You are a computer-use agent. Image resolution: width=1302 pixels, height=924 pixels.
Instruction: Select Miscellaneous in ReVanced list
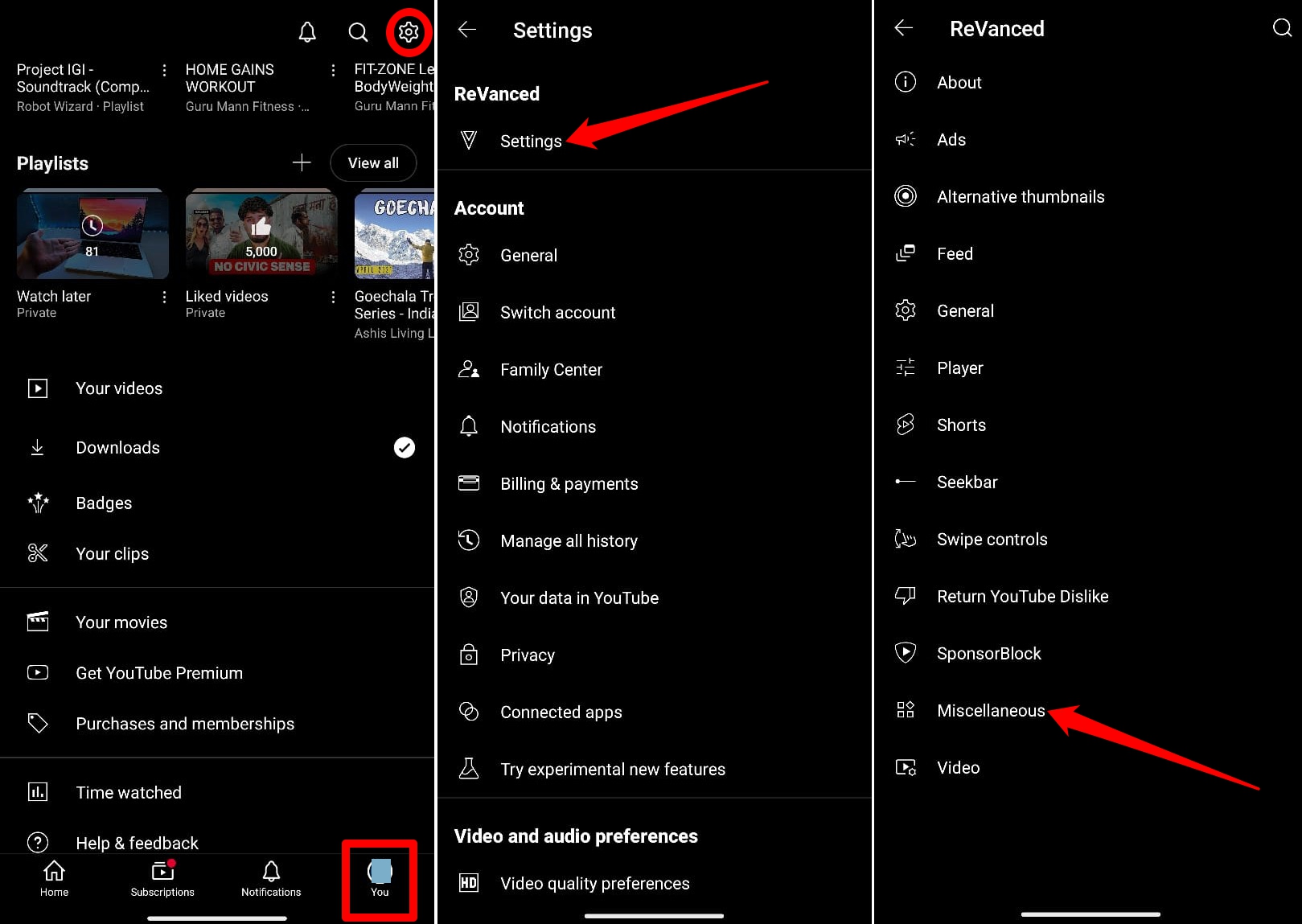click(990, 711)
